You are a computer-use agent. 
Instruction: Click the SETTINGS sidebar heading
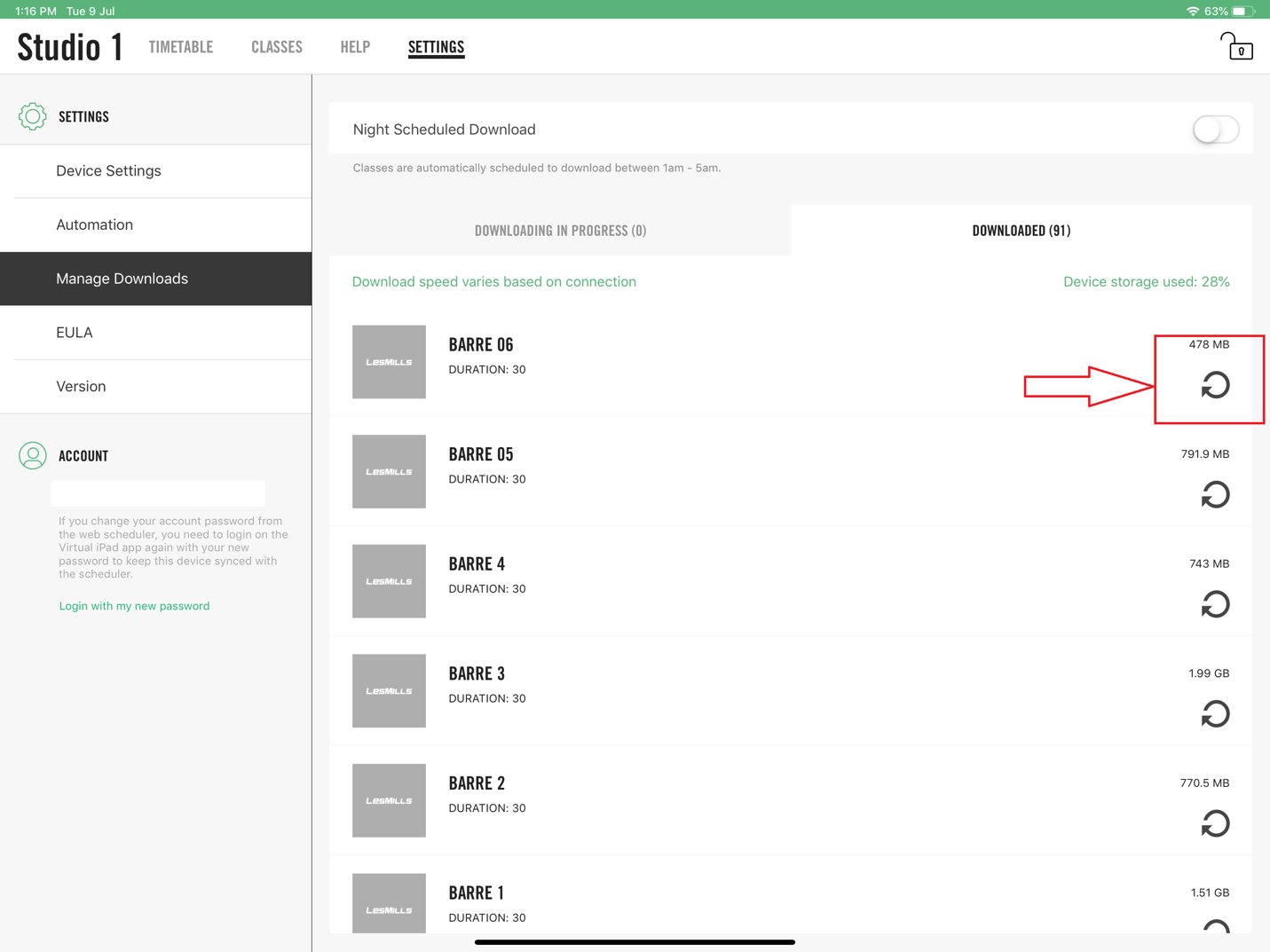(83, 117)
